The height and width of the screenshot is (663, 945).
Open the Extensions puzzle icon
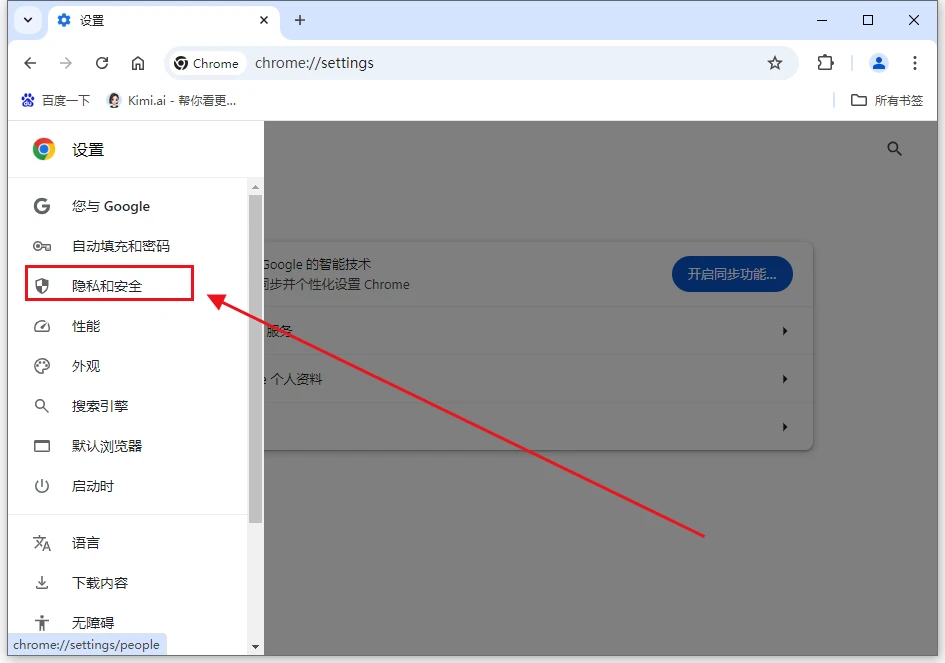point(825,63)
